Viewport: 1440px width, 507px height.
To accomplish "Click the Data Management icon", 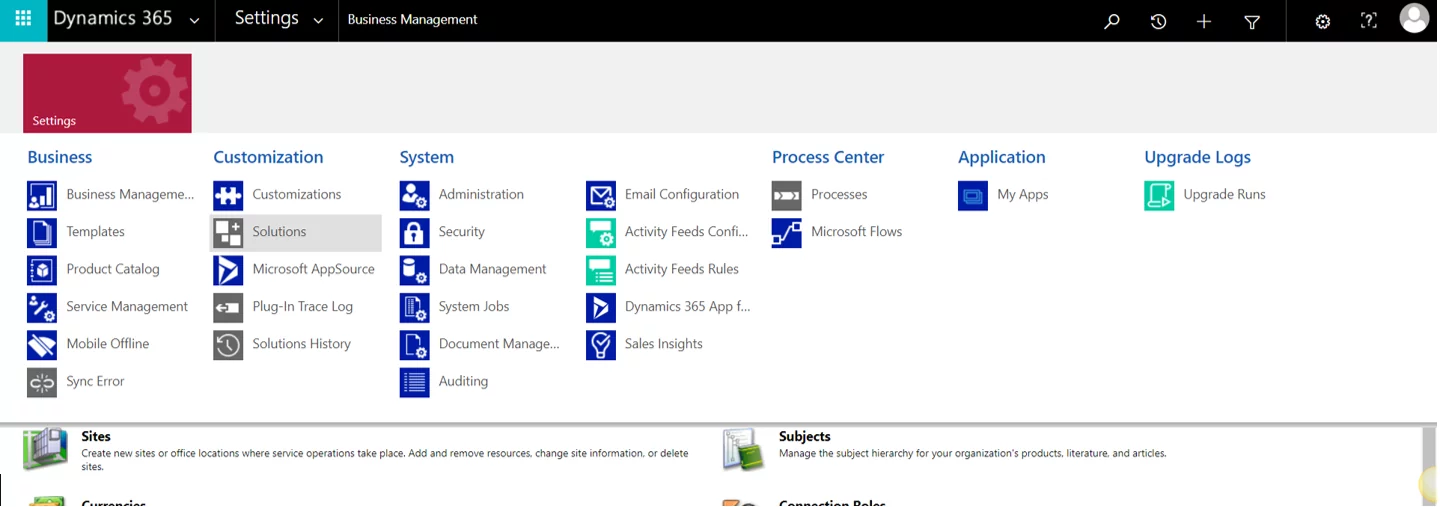I will point(414,270).
